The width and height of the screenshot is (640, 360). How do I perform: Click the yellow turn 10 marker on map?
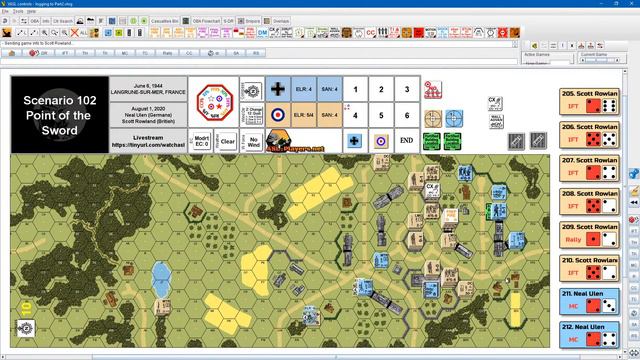click(x=27, y=309)
